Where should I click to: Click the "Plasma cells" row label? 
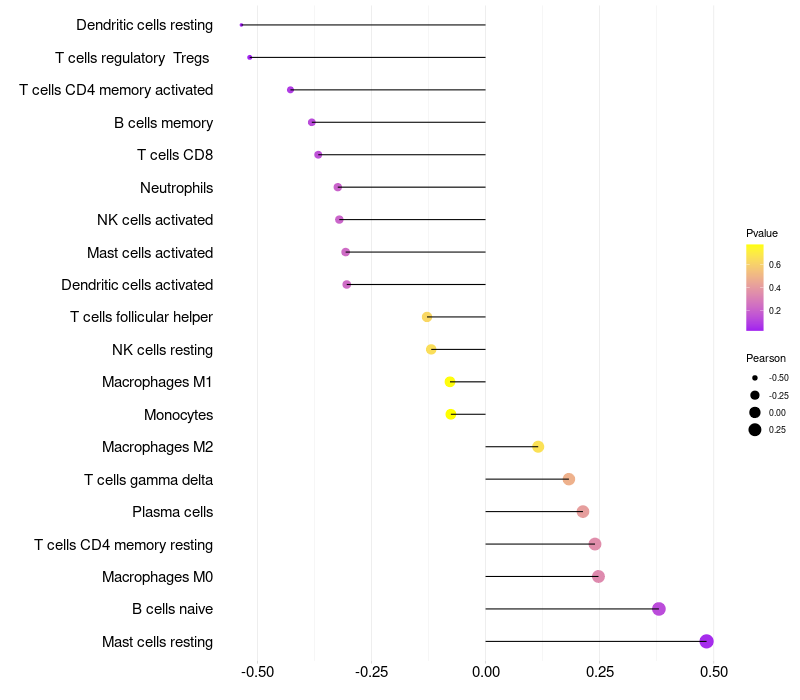[x=172, y=512]
